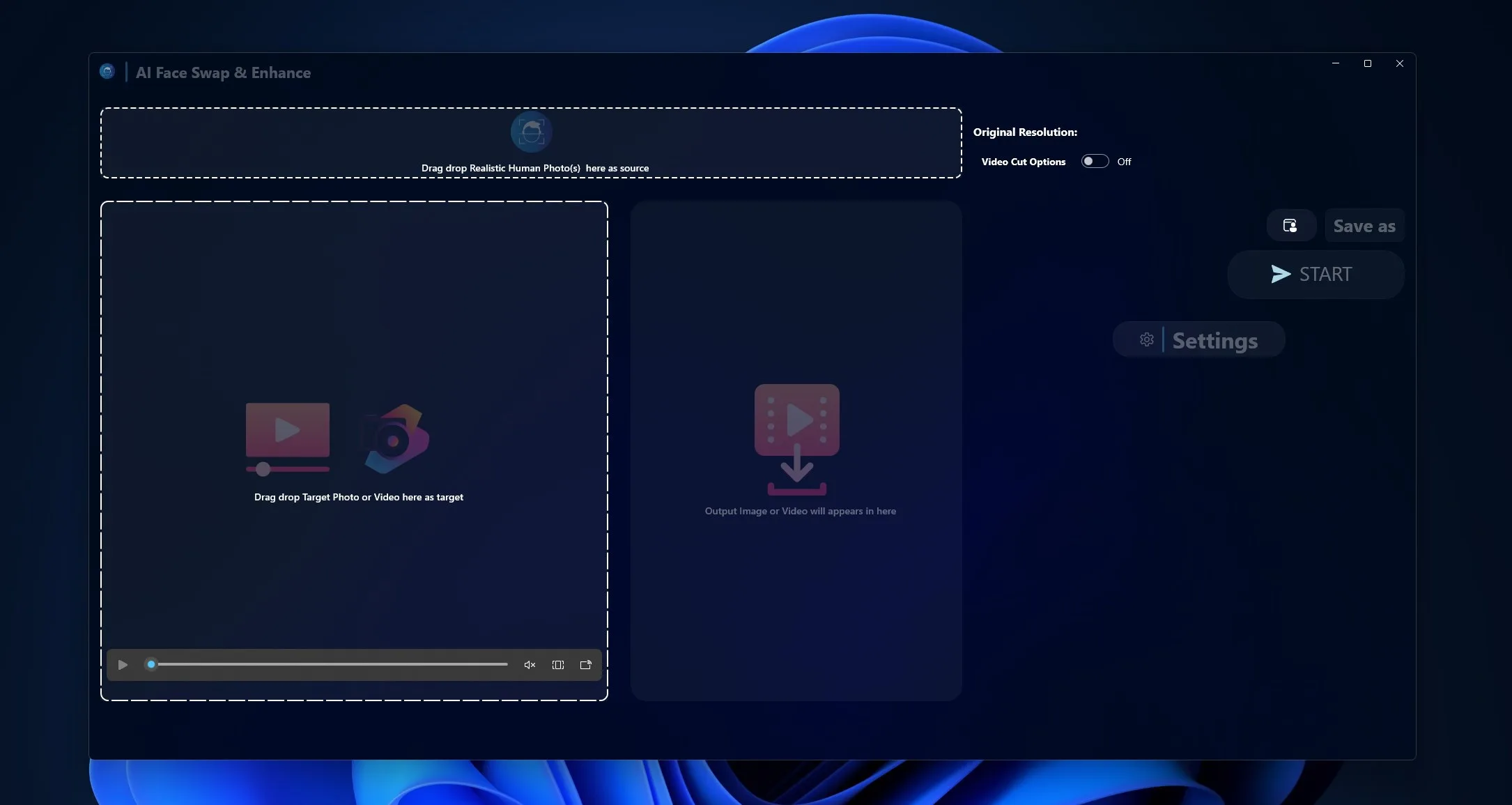Click the Original Resolution label
This screenshot has width=1512, height=805.
[x=1025, y=132]
